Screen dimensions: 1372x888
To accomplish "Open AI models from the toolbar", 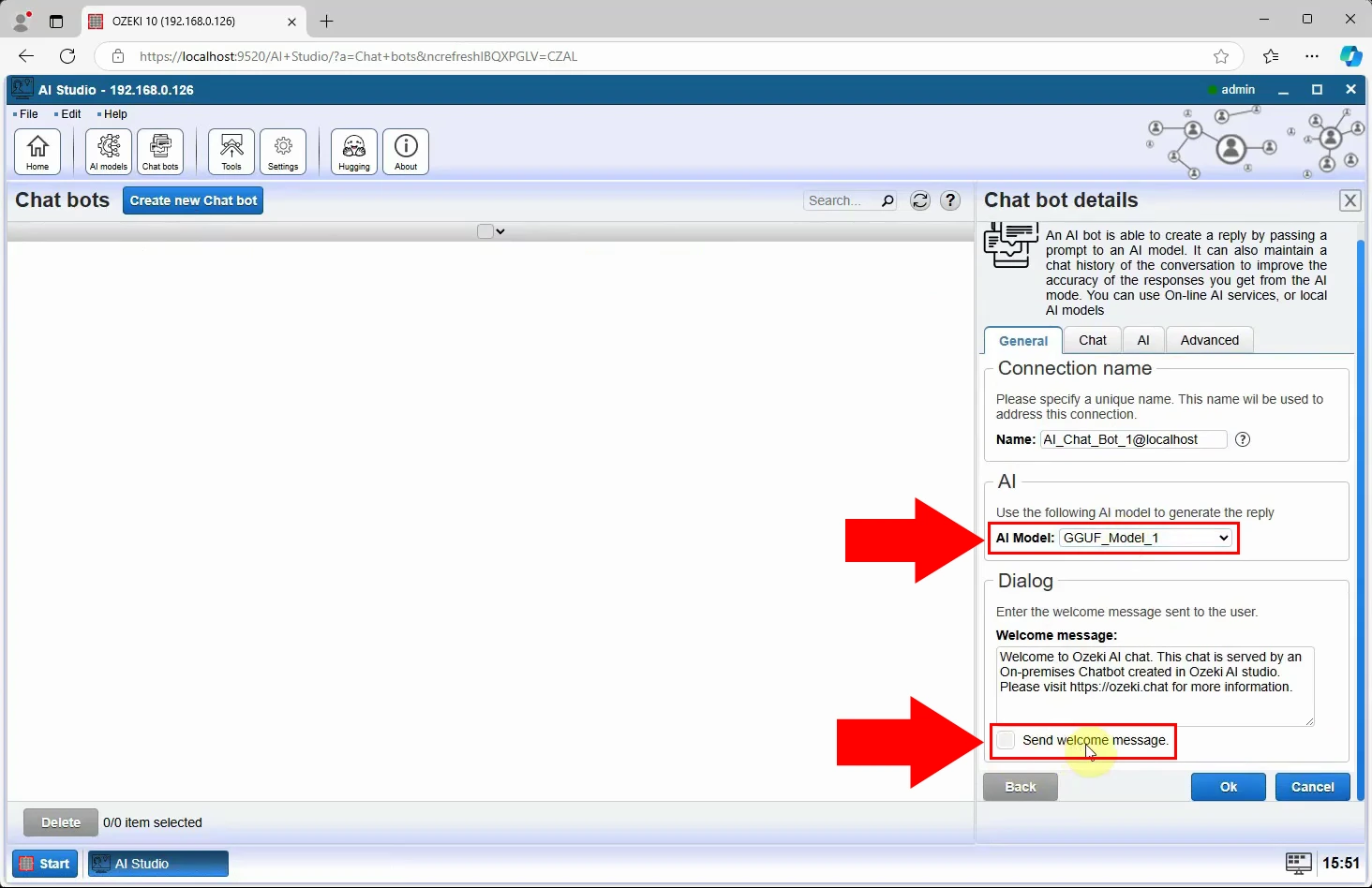I will coord(109,152).
